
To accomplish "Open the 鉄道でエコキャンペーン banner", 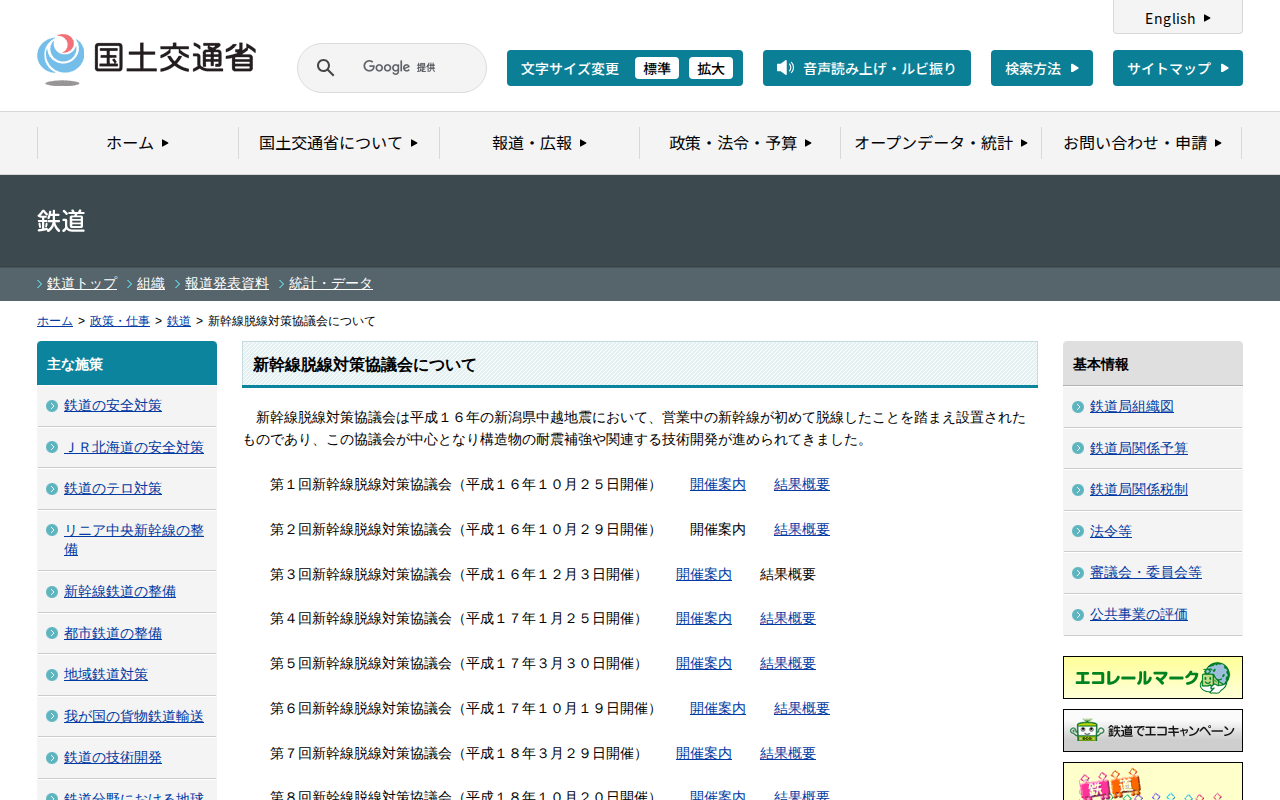I will [1152, 730].
